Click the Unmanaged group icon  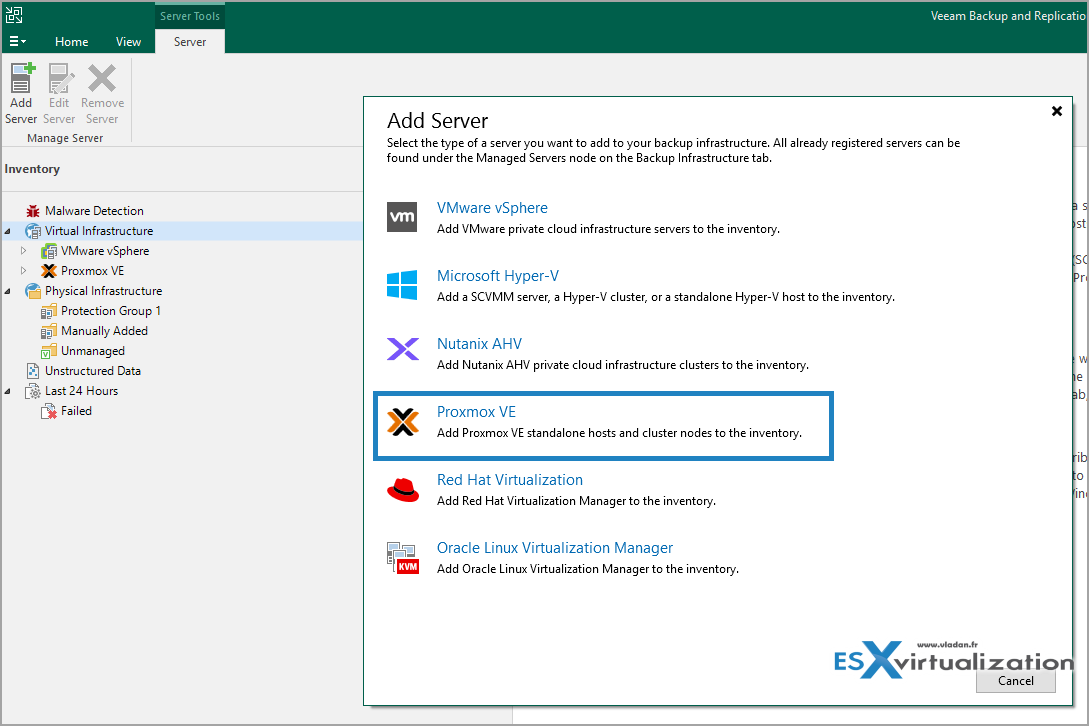pyautogui.click(x=49, y=352)
